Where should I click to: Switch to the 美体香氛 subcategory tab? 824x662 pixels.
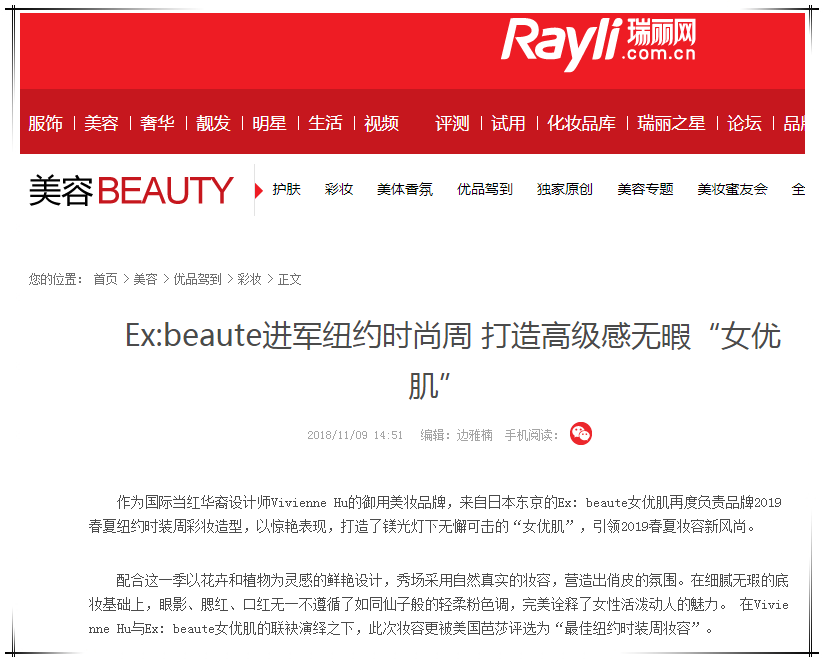(x=405, y=189)
